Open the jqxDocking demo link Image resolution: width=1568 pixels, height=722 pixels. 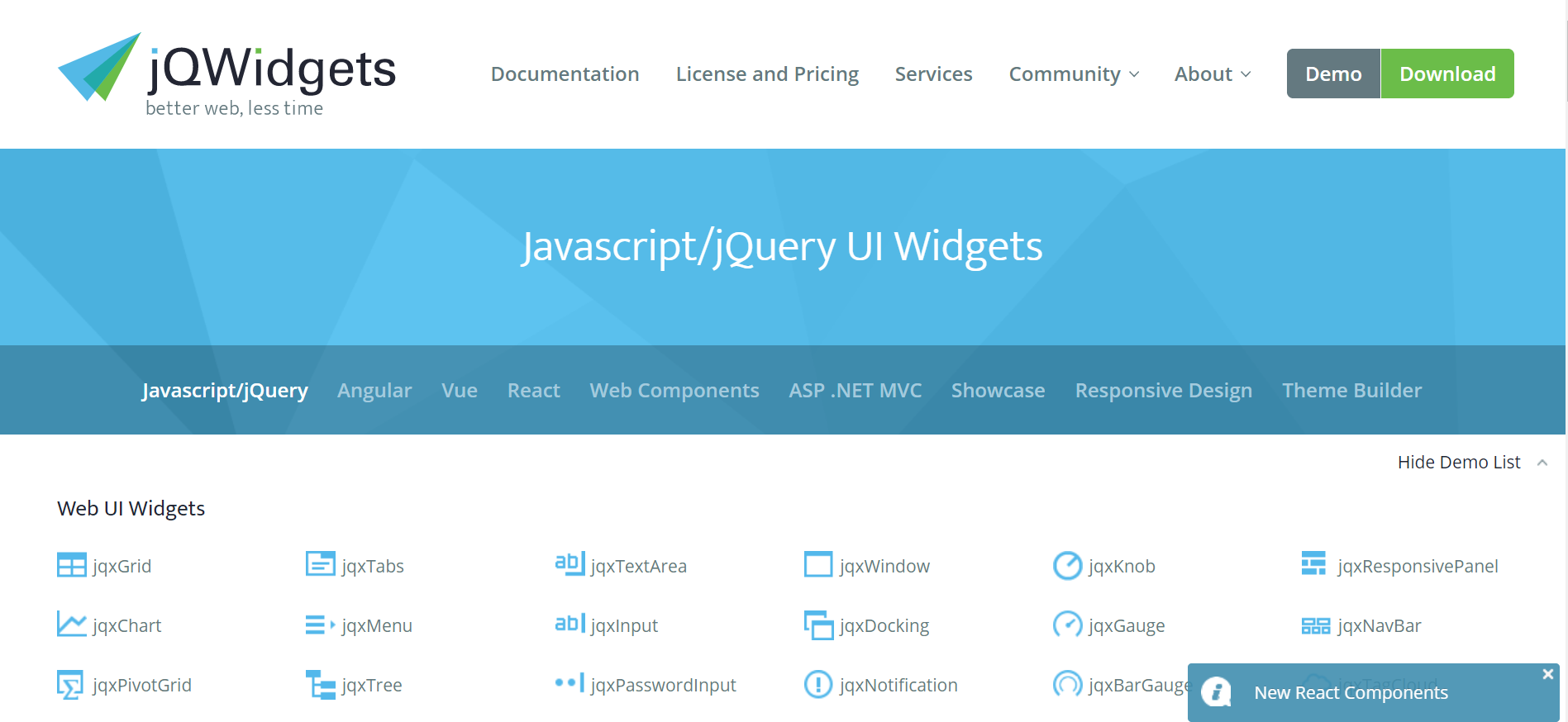pyautogui.click(x=884, y=625)
